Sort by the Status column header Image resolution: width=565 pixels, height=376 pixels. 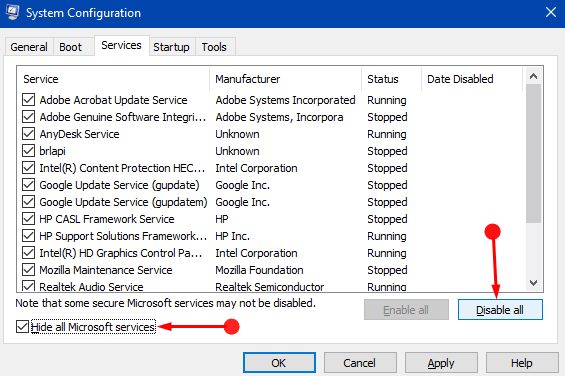click(391, 79)
